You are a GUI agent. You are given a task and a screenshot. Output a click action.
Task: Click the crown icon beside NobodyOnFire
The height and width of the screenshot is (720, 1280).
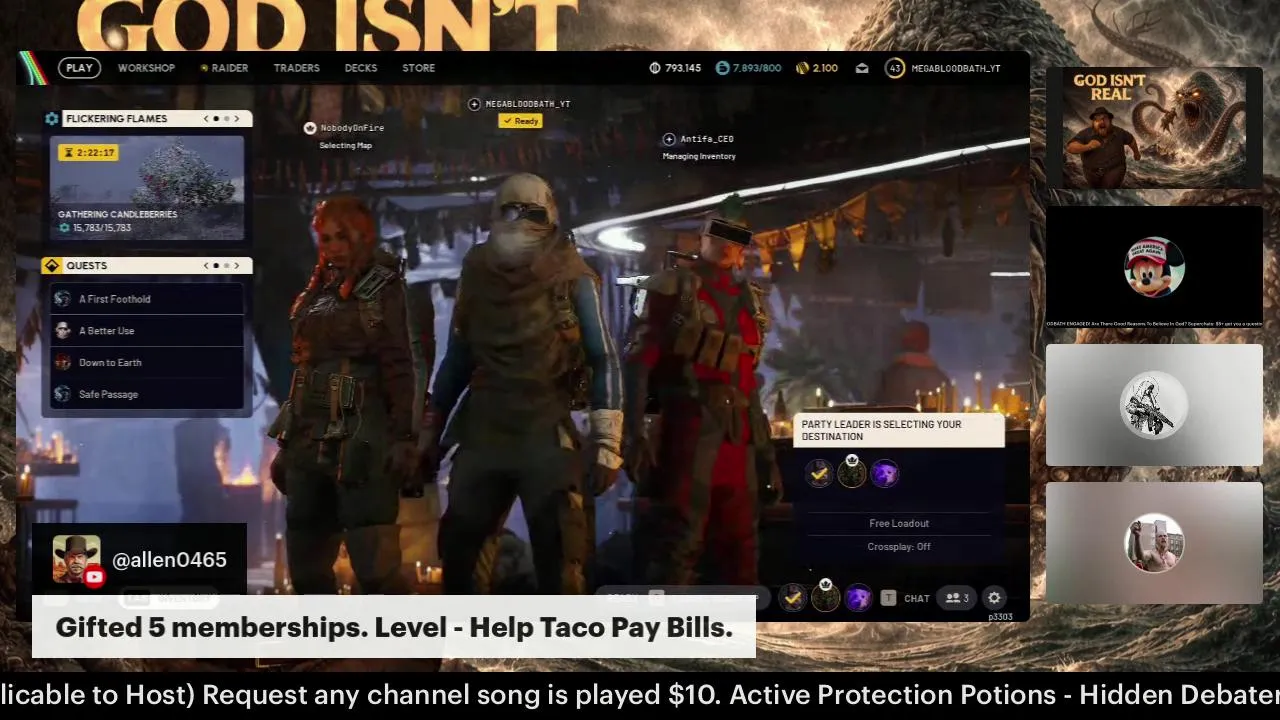coord(310,128)
